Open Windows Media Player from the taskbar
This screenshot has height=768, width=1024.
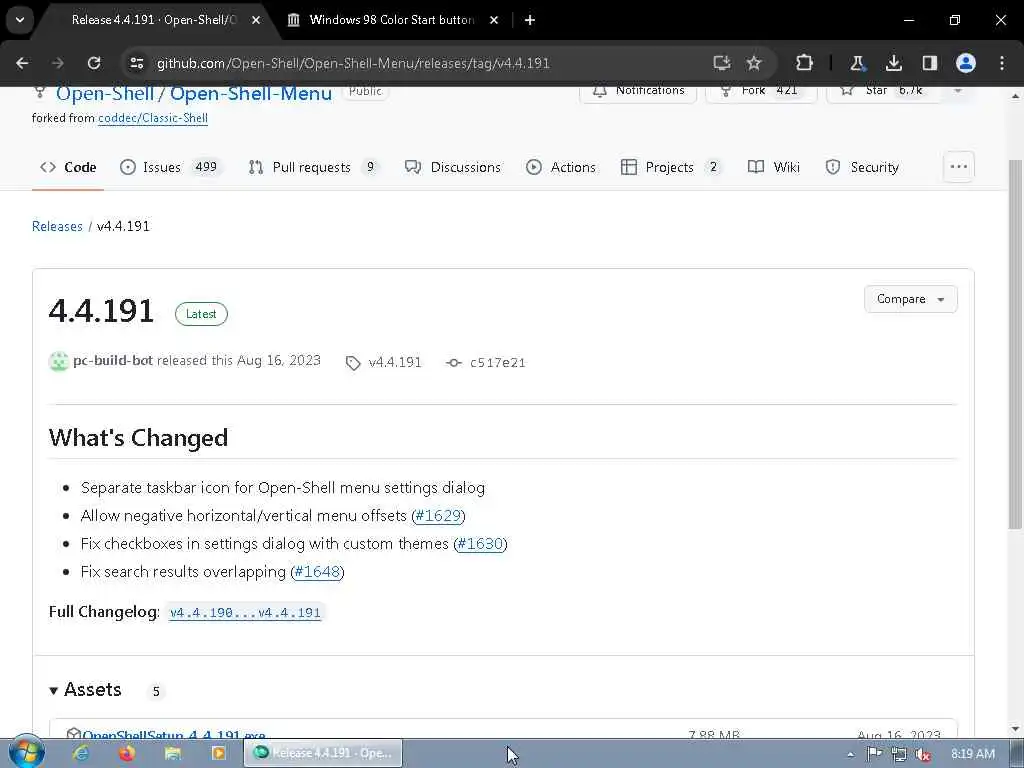[x=218, y=753]
